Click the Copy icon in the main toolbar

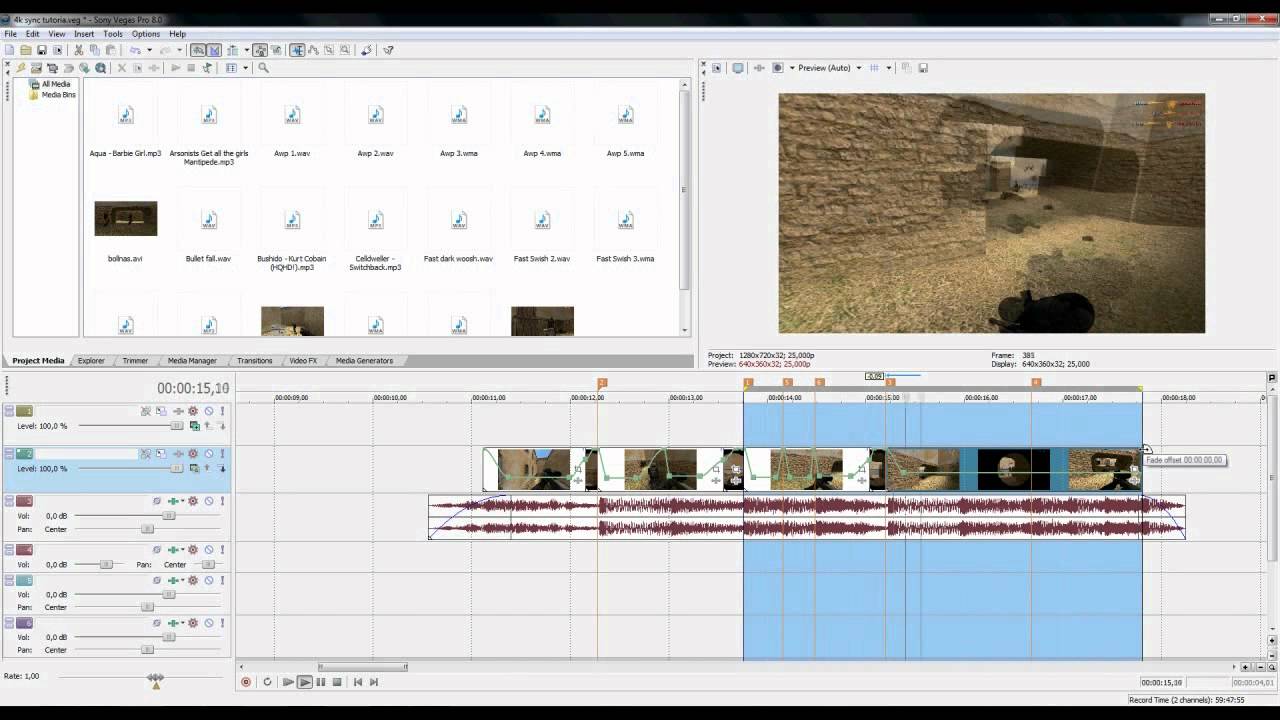point(94,50)
